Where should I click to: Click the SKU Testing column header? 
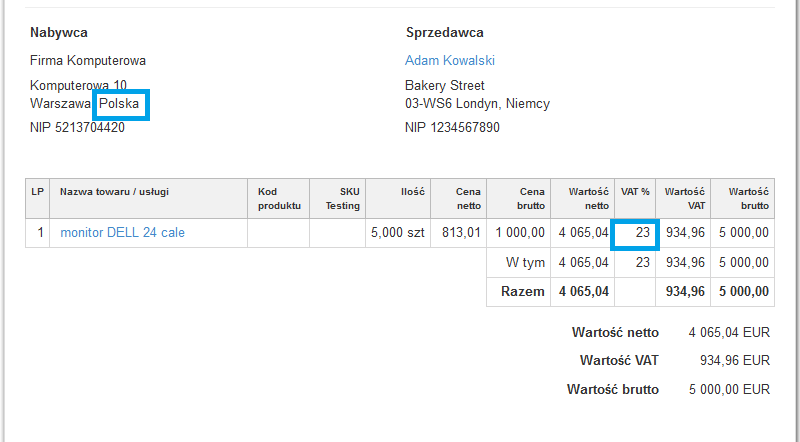(x=340, y=198)
